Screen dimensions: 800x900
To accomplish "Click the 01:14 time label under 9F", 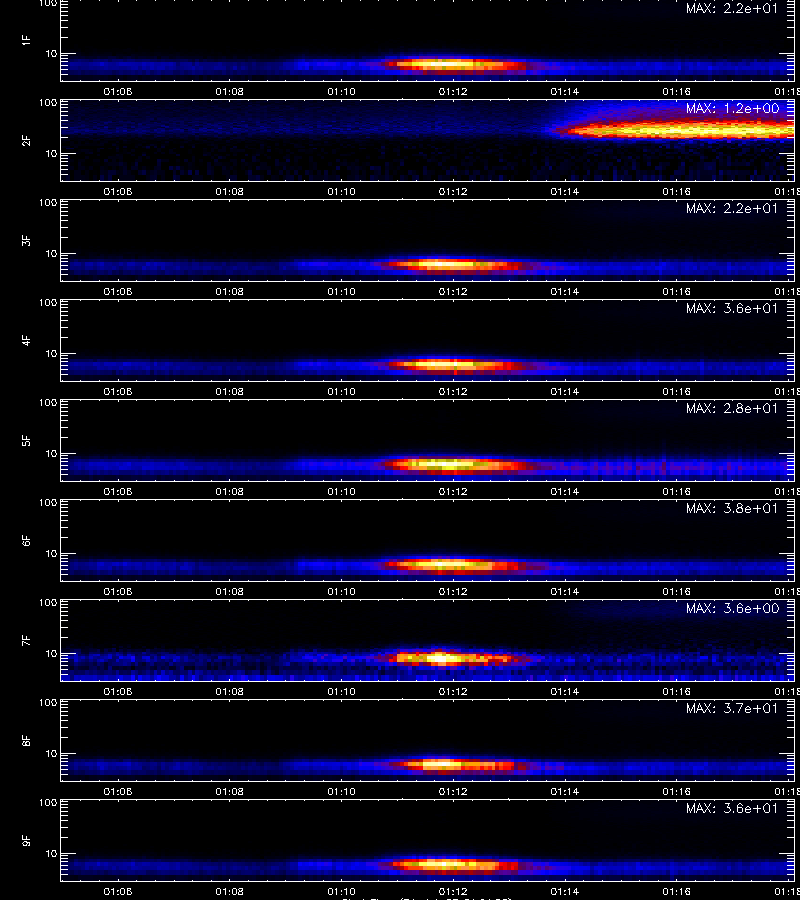I will [x=565, y=891].
